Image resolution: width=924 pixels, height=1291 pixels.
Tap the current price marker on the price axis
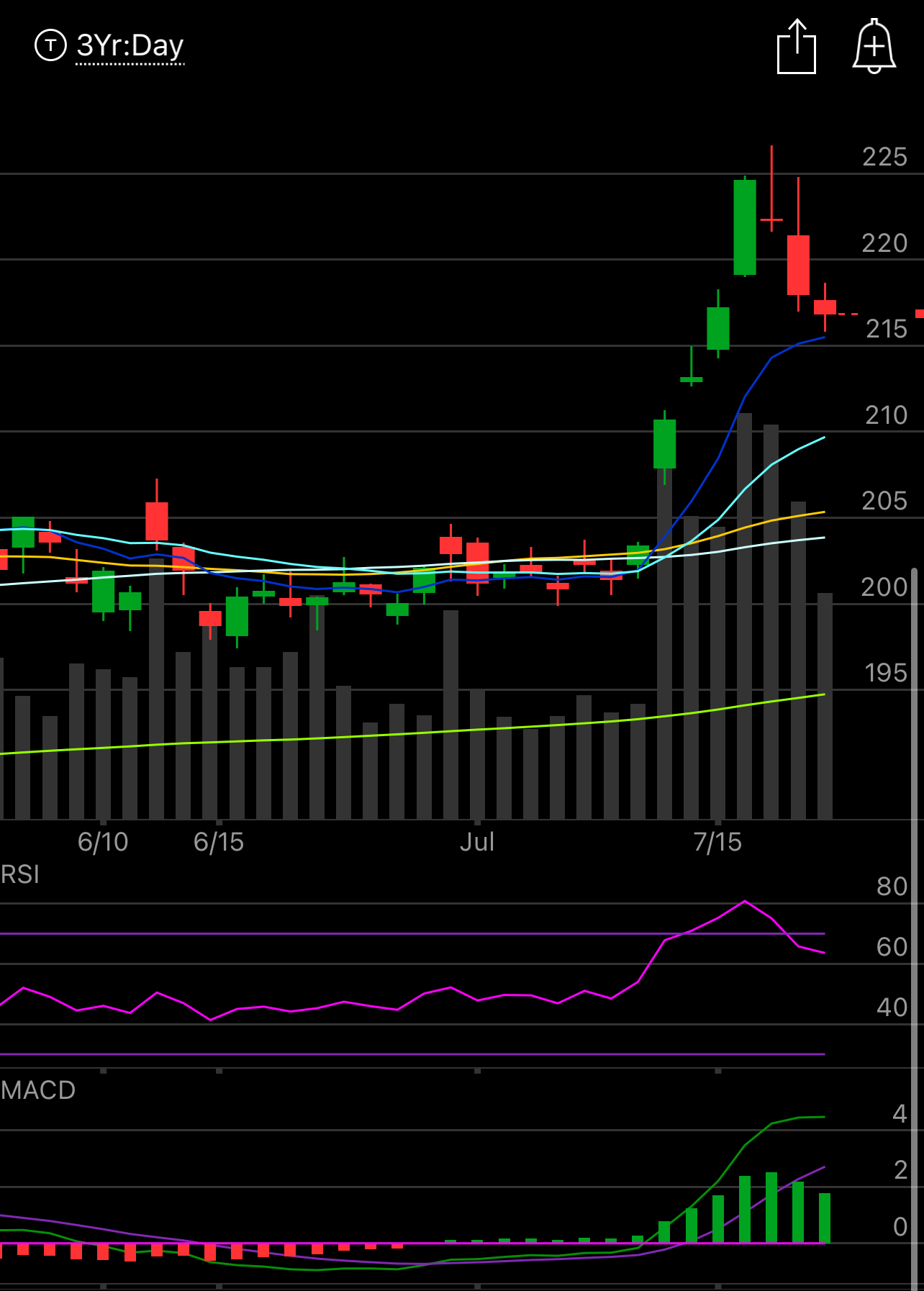point(920,314)
